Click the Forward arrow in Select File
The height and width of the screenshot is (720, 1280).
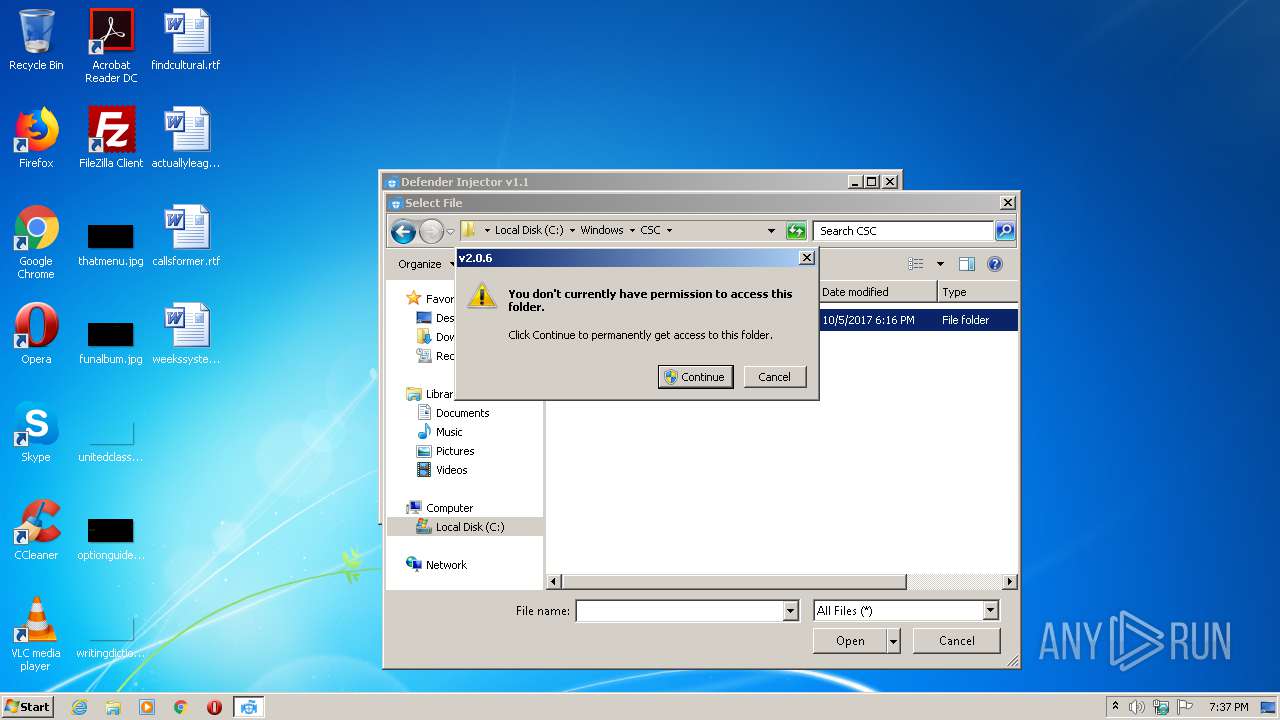[x=431, y=232]
